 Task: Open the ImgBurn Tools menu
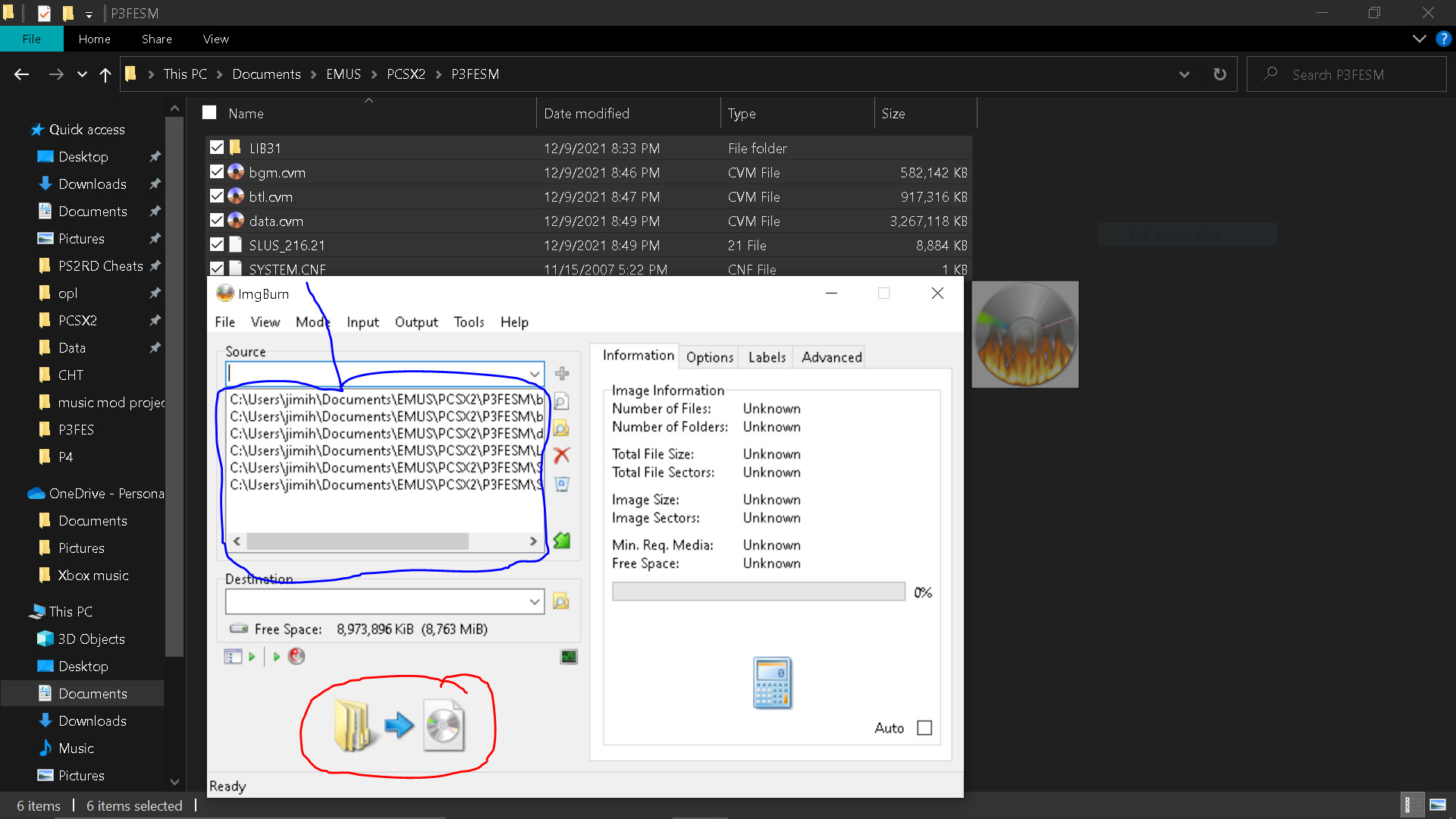pyautogui.click(x=469, y=322)
